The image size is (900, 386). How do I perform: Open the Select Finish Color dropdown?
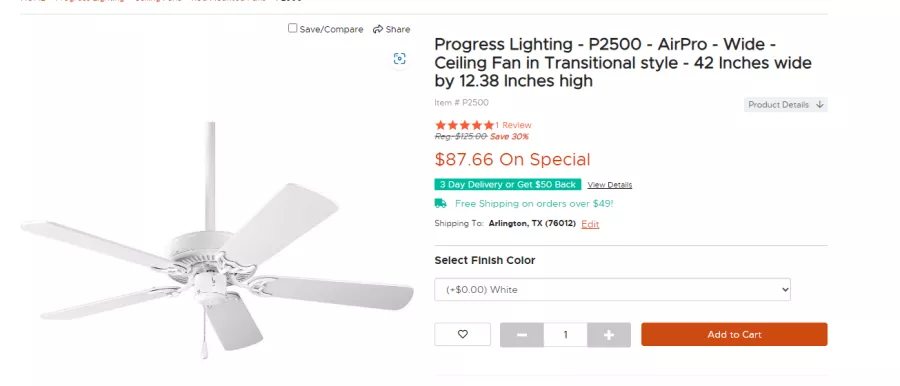pyautogui.click(x=612, y=290)
